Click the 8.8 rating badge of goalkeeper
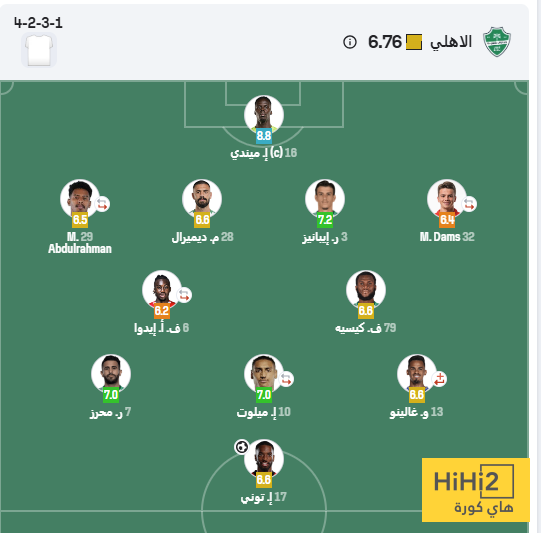 coord(264,136)
